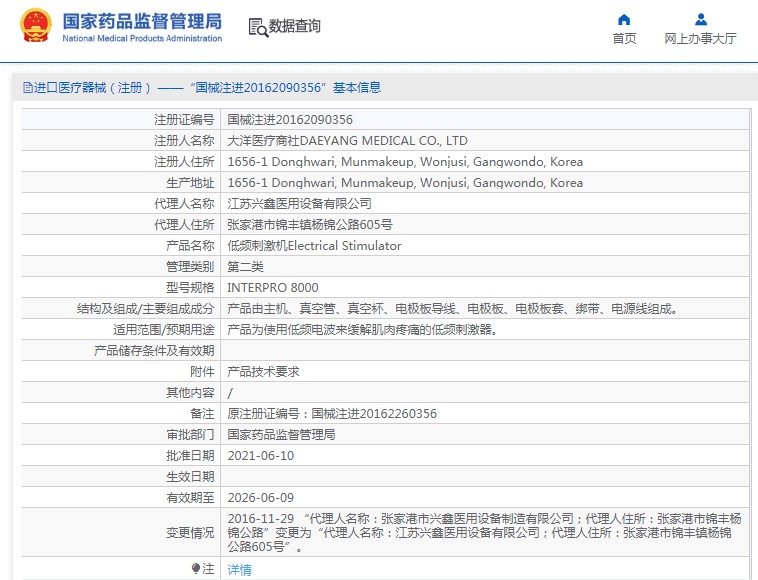Click the 有效期至 row label
Screen dimensions: 758x580
pos(190,498)
